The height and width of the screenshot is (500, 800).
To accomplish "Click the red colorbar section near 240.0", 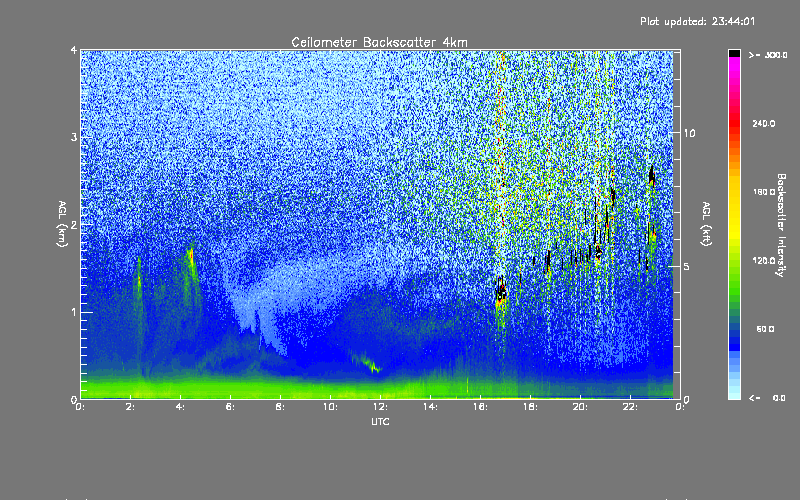I will pyautogui.click(x=734, y=124).
